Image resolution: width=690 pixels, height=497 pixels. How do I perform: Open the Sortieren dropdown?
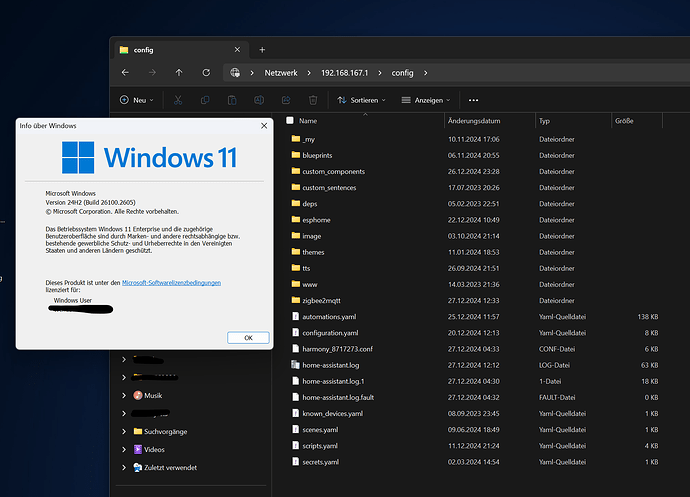click(361, 100)
